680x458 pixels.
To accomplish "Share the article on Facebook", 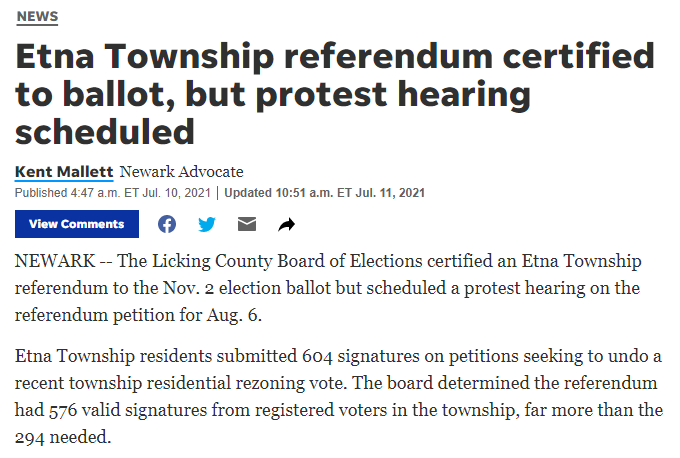I will click(x=167, y=224).
